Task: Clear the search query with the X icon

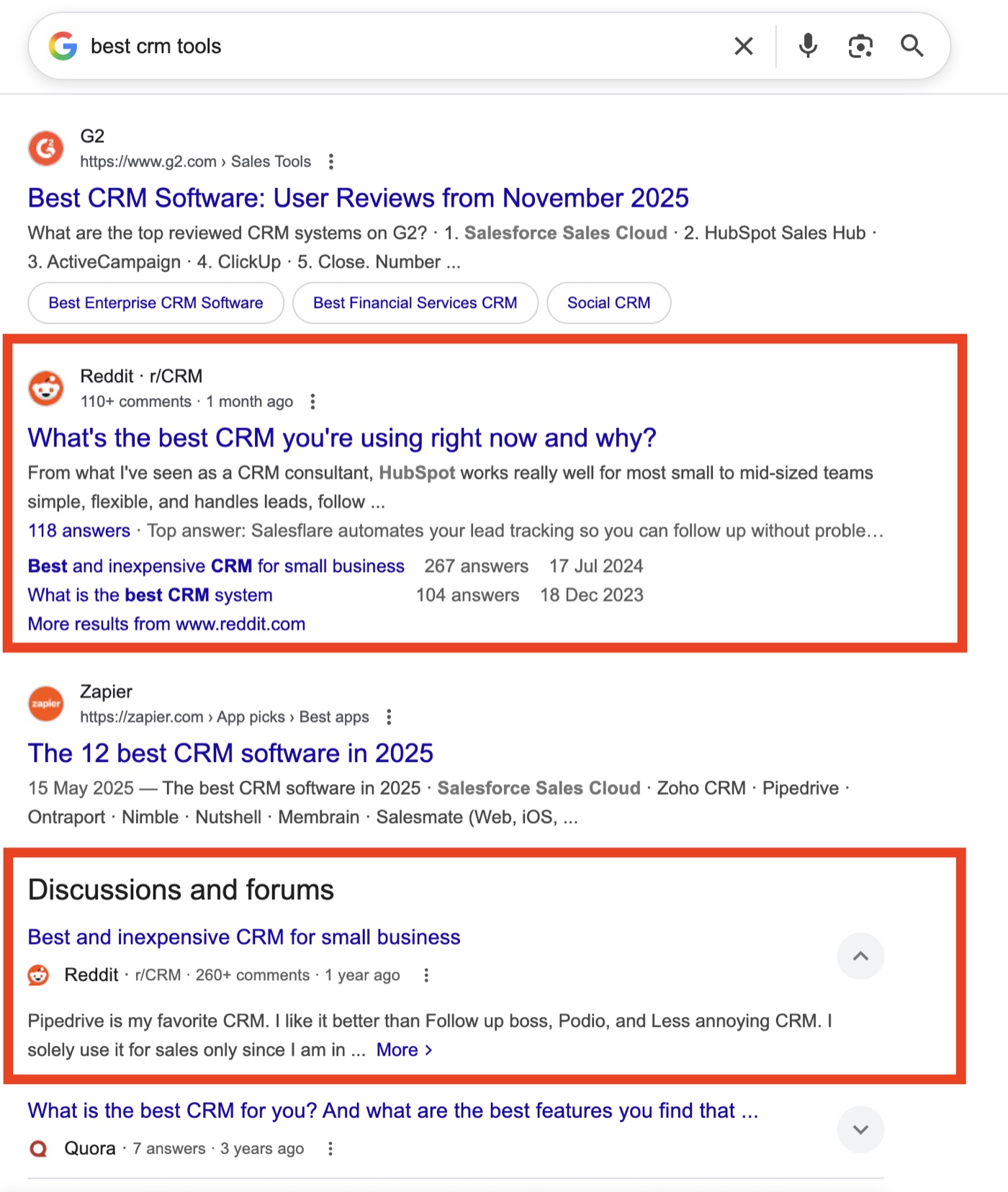Action: pos(744,46)
